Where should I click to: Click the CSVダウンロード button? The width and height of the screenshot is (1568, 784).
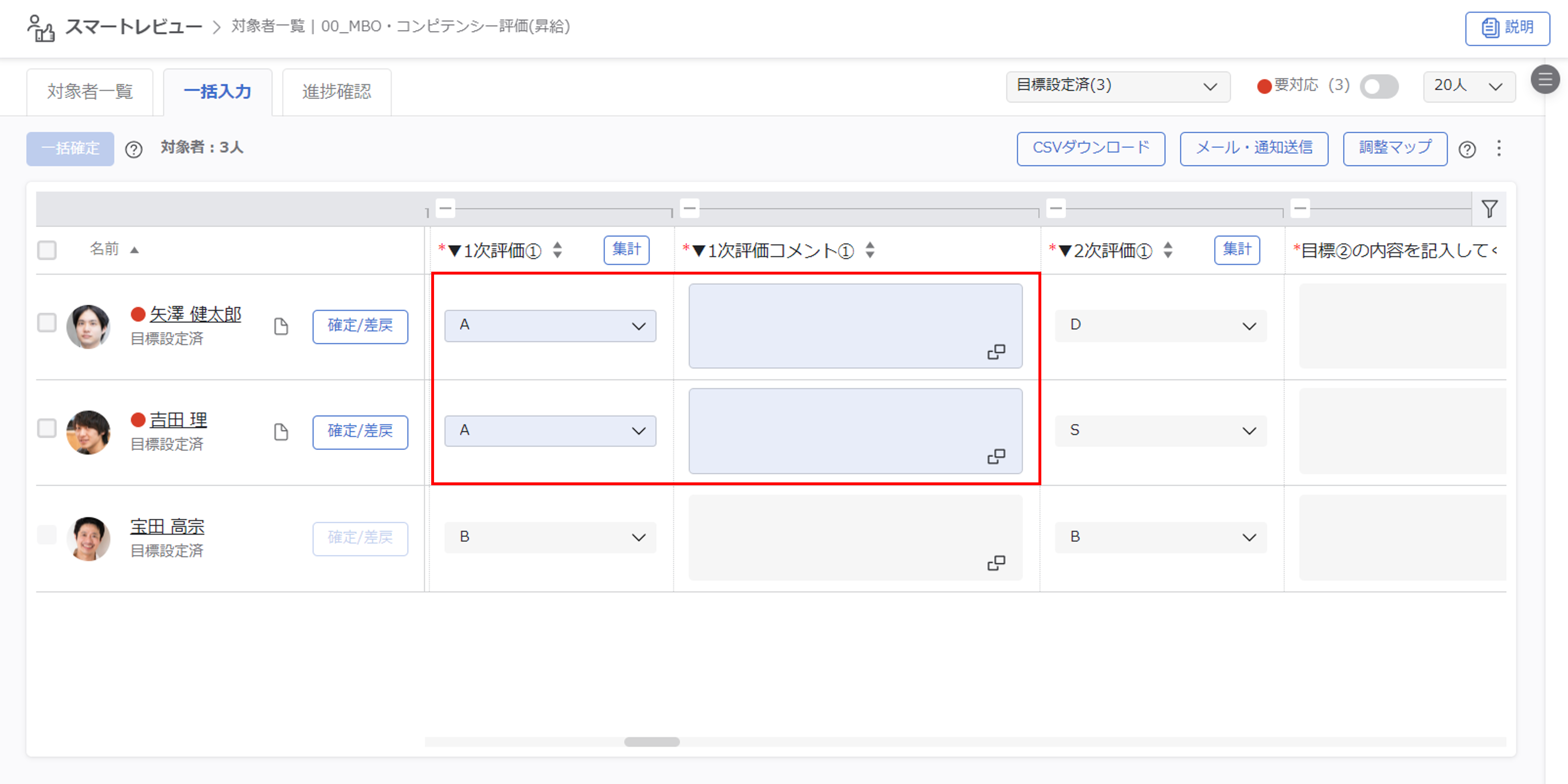(x=1090, y=148)
